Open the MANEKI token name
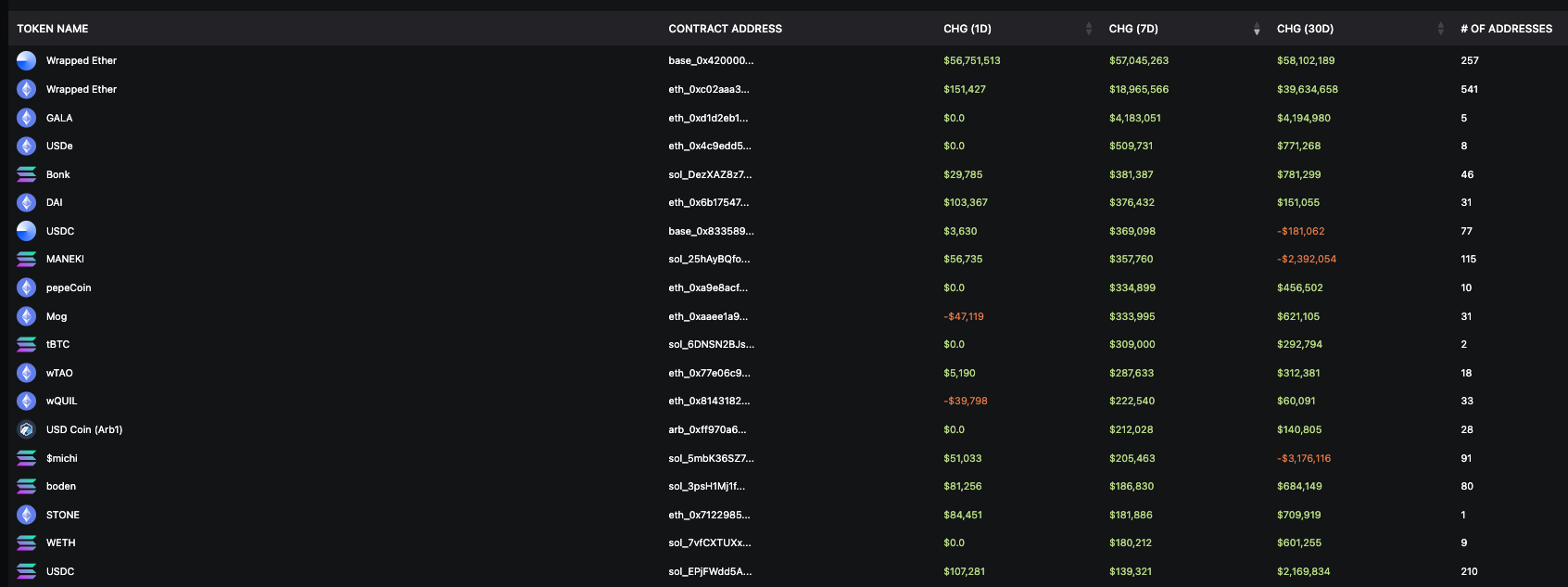This screenshot has width=1568, height=587. click(65, 259)
